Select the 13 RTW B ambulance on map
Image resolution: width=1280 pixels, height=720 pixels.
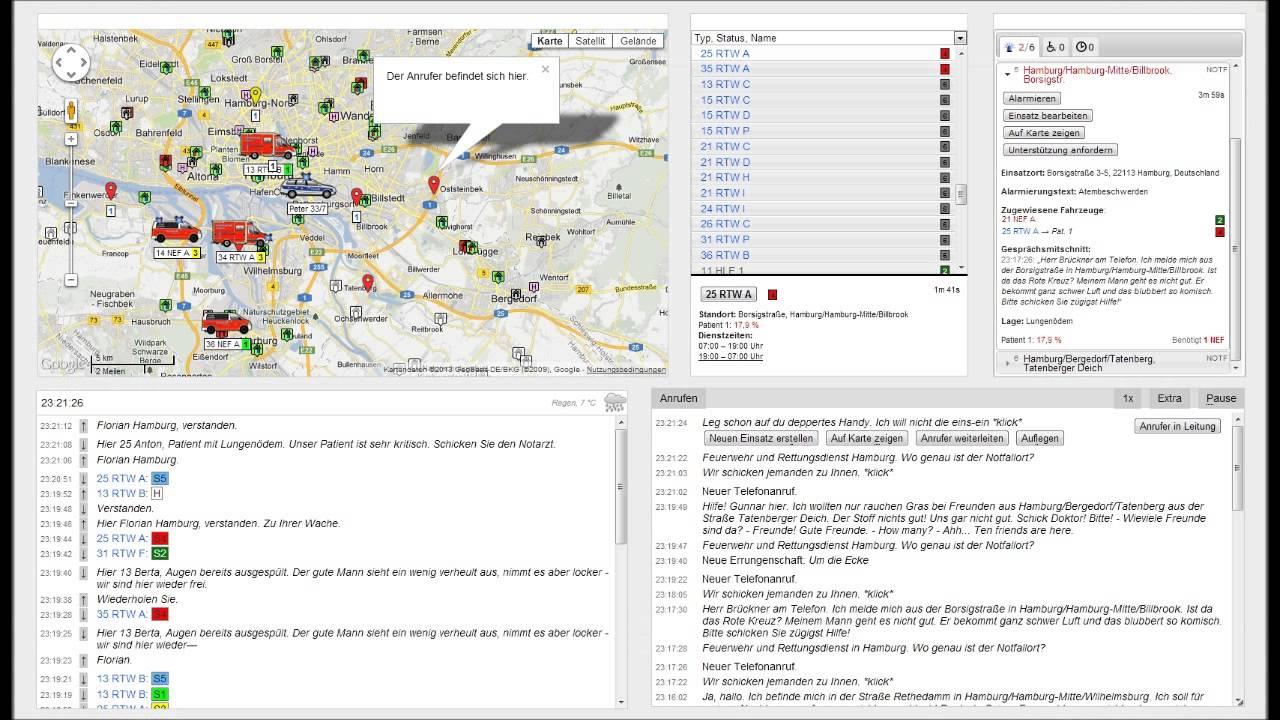pyautogui.click(x=268, y=147)
